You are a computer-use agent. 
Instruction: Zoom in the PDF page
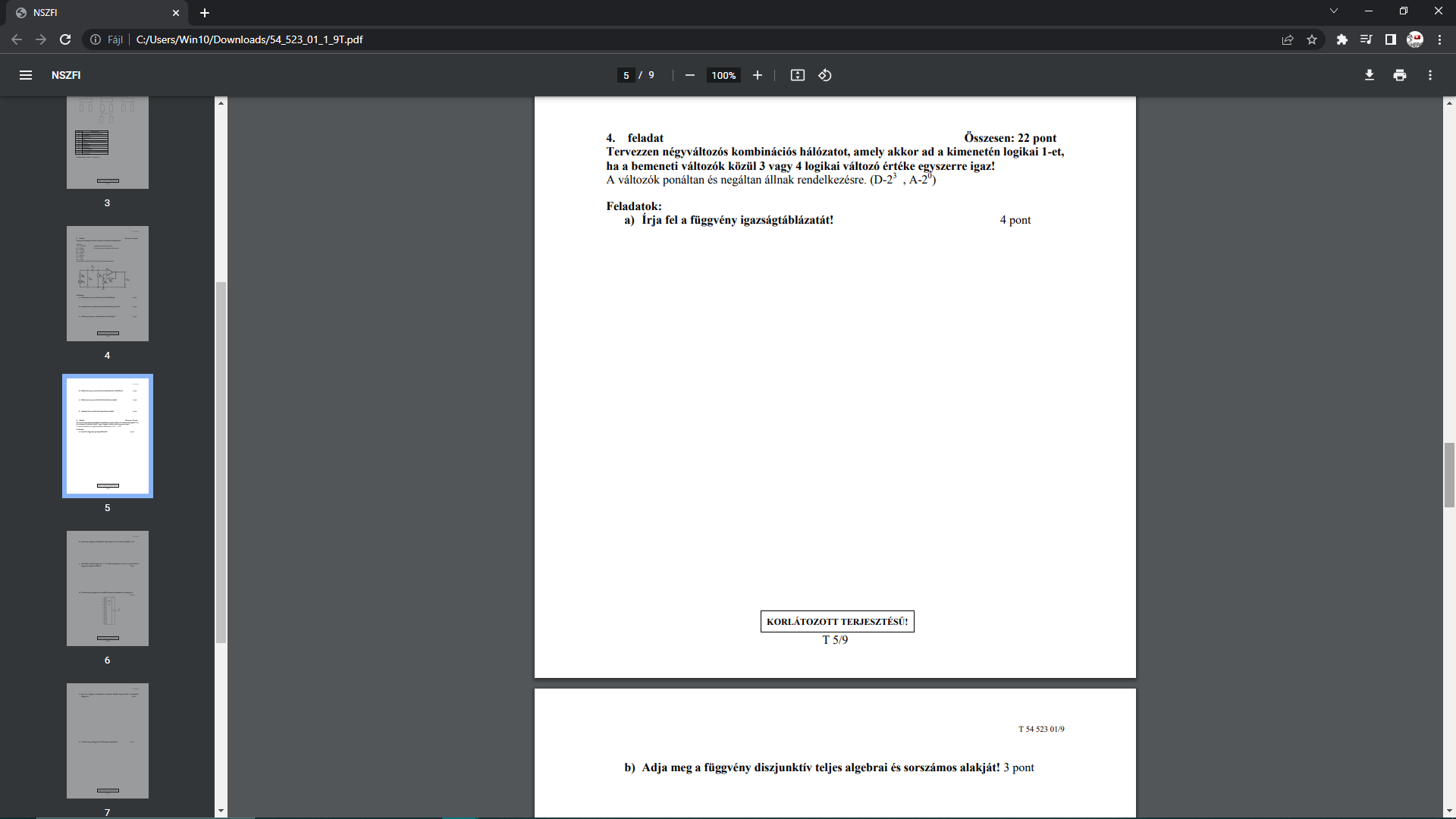pos(757,75)
